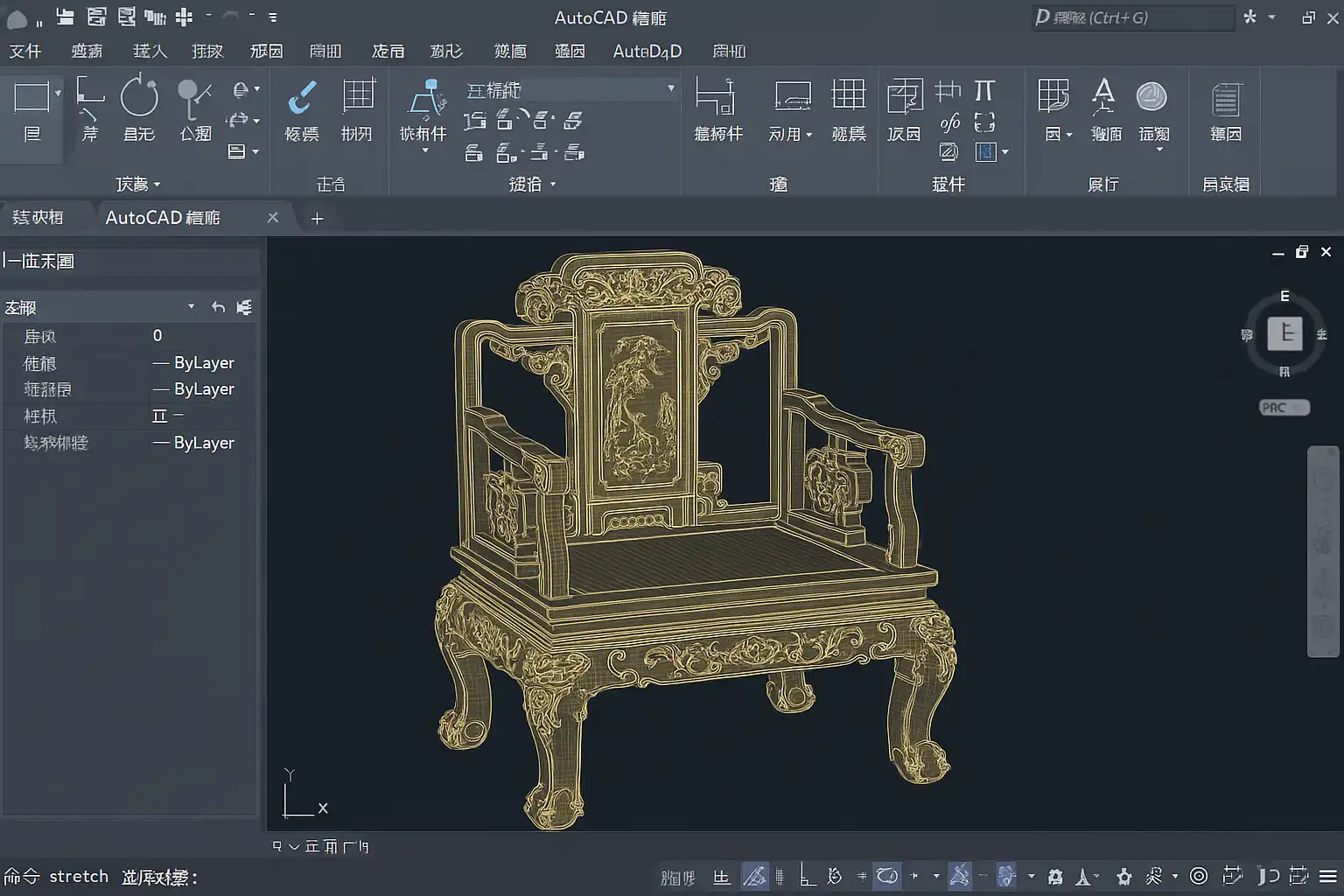Click the document sheet icon in ribbon
This screenshot has width=1344, height=896.
(x=1225, y=100)
